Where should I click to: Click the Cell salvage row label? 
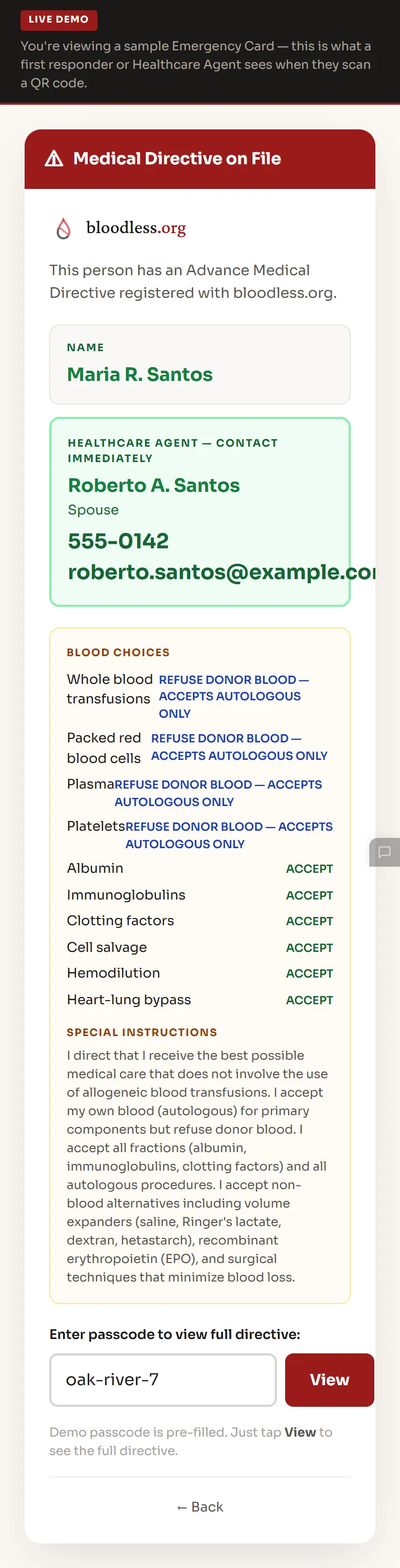[107, 947]
